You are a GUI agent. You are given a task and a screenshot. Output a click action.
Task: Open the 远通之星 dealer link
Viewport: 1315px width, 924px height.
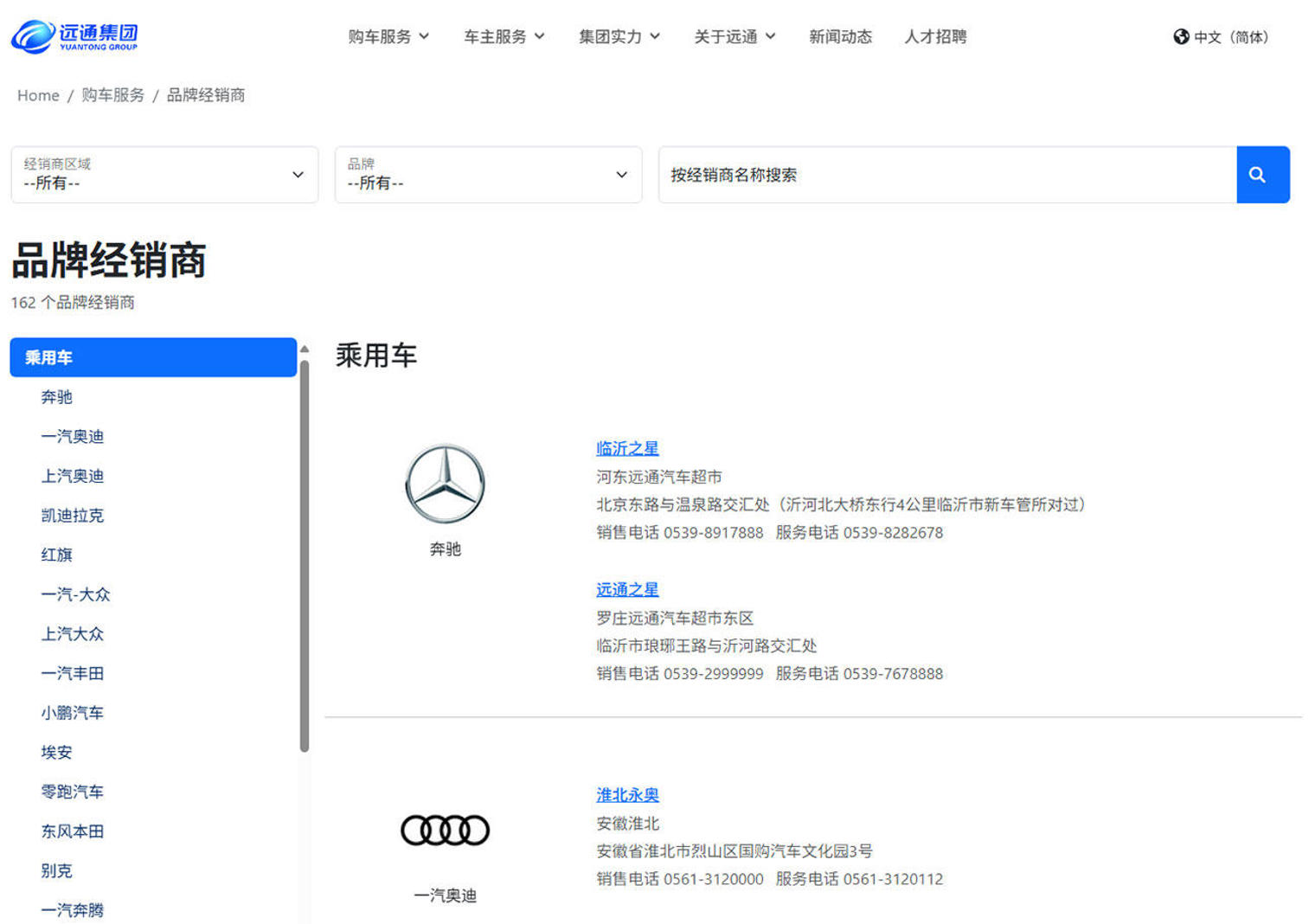click(627, 589)
